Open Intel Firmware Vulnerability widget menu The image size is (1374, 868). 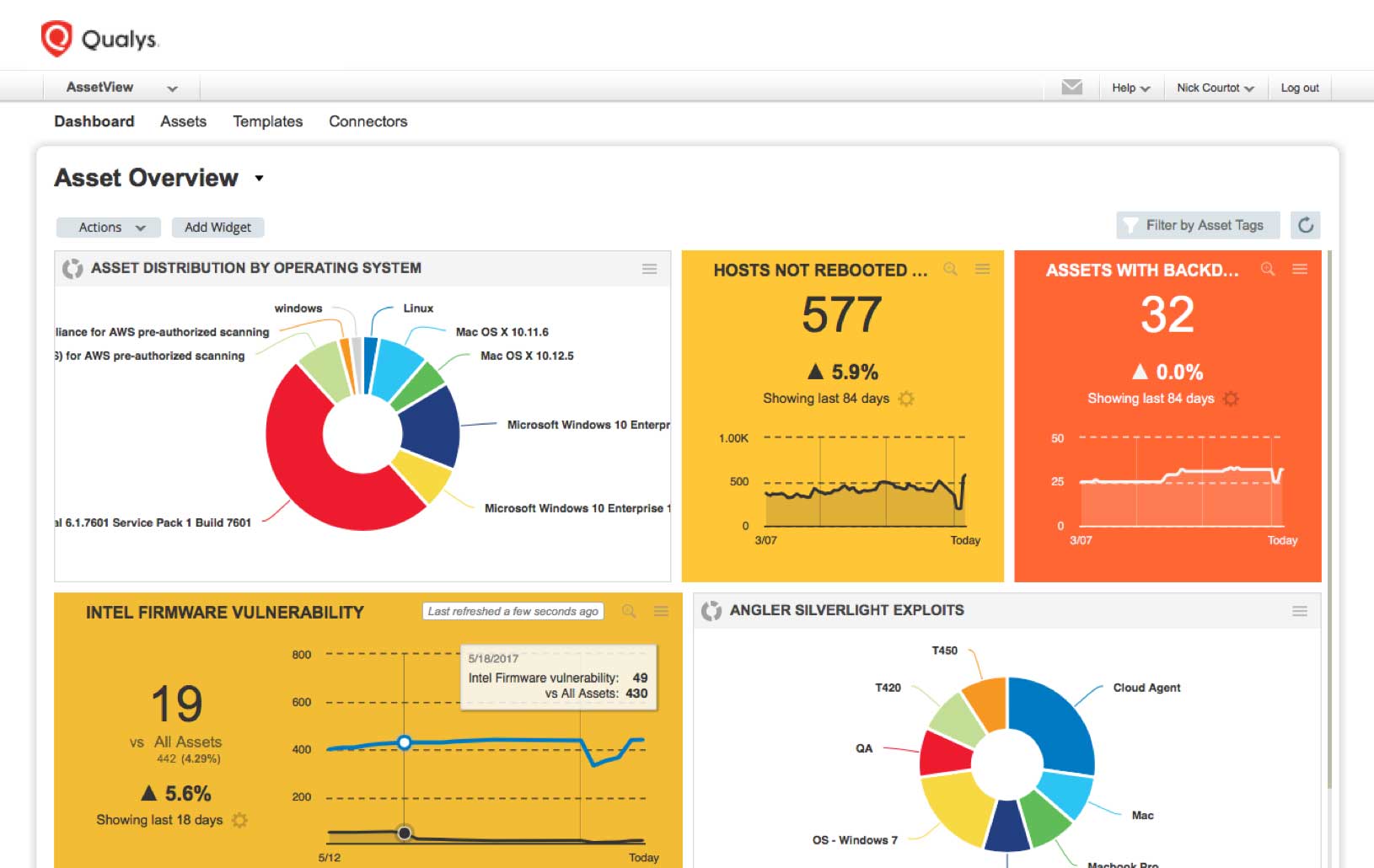[x=661, y=611]
